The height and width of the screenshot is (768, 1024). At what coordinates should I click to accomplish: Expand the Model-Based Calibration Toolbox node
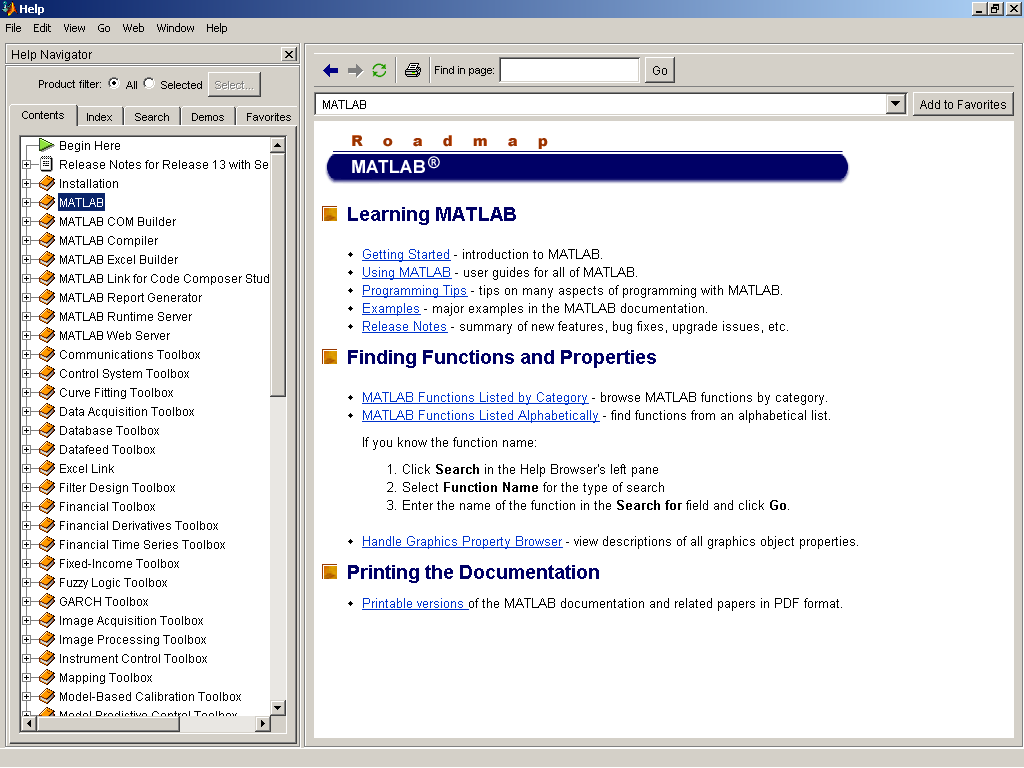pyautogui.click(x=27, y=696)
